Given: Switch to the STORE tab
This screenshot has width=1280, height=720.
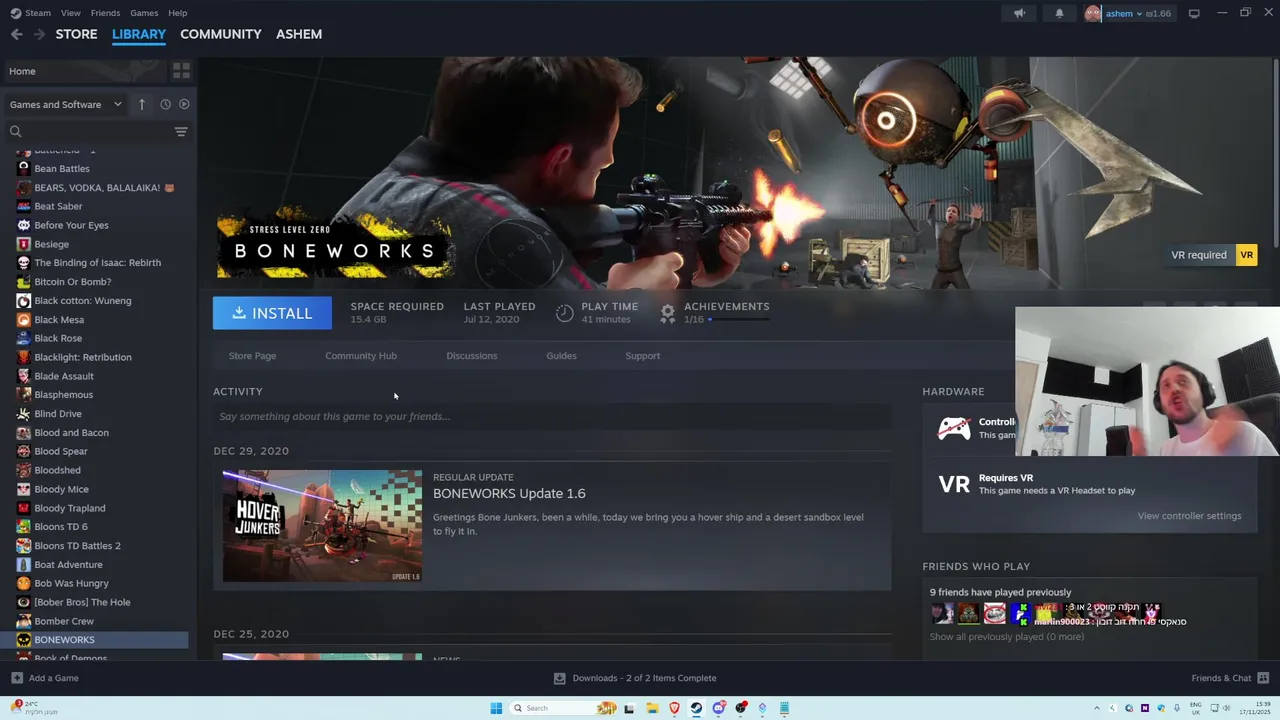Looking at the screenshot, I should [x=76, y=34].
